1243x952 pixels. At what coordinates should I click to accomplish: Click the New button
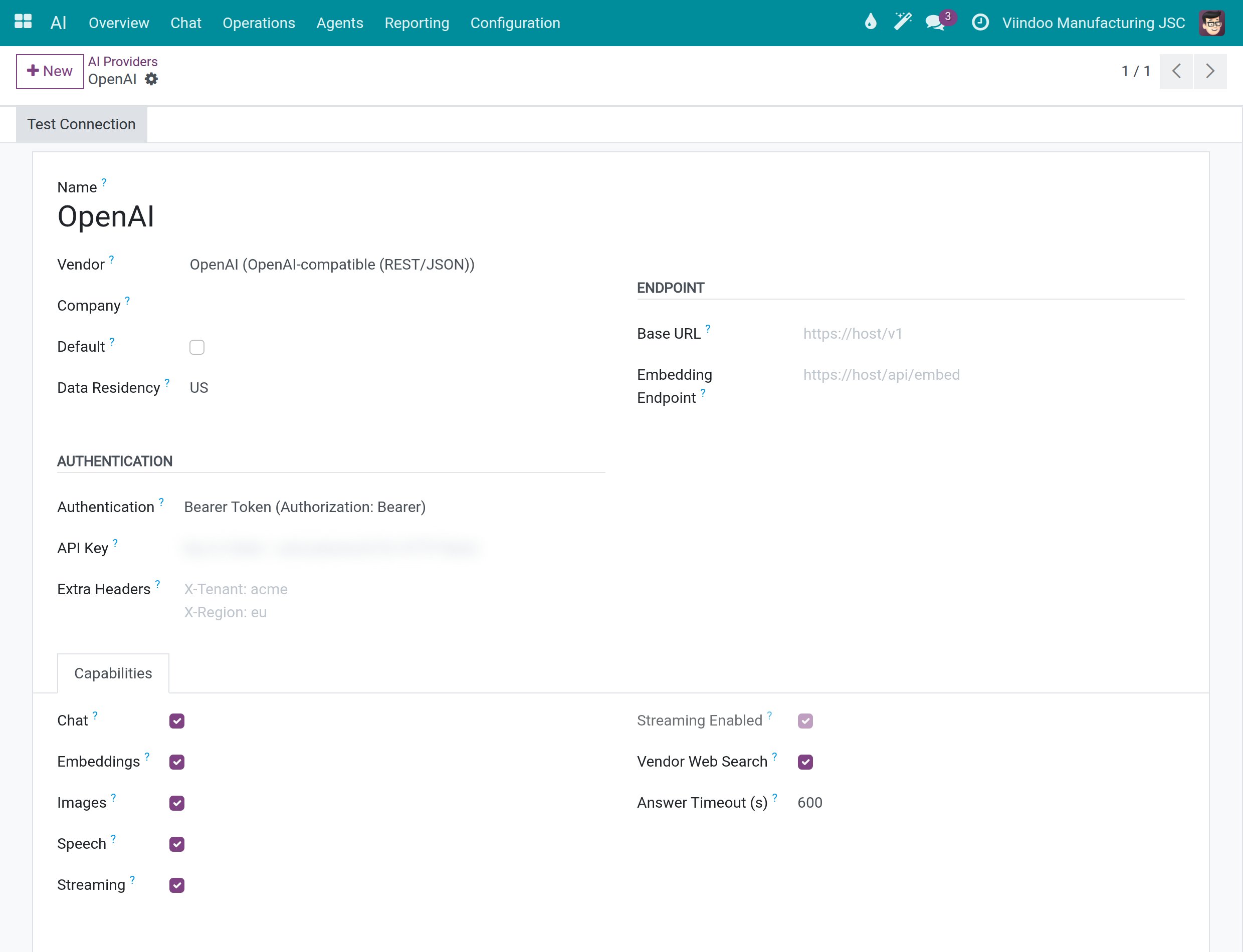pyautogui.click(x=50, y=71)
